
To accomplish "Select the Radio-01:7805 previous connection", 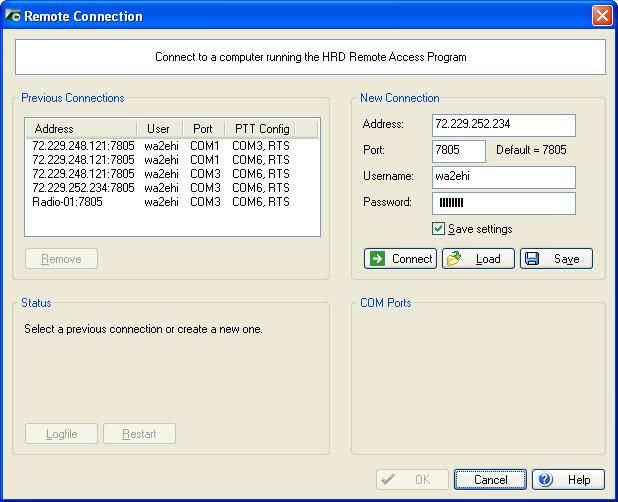I will pos(68,202).
